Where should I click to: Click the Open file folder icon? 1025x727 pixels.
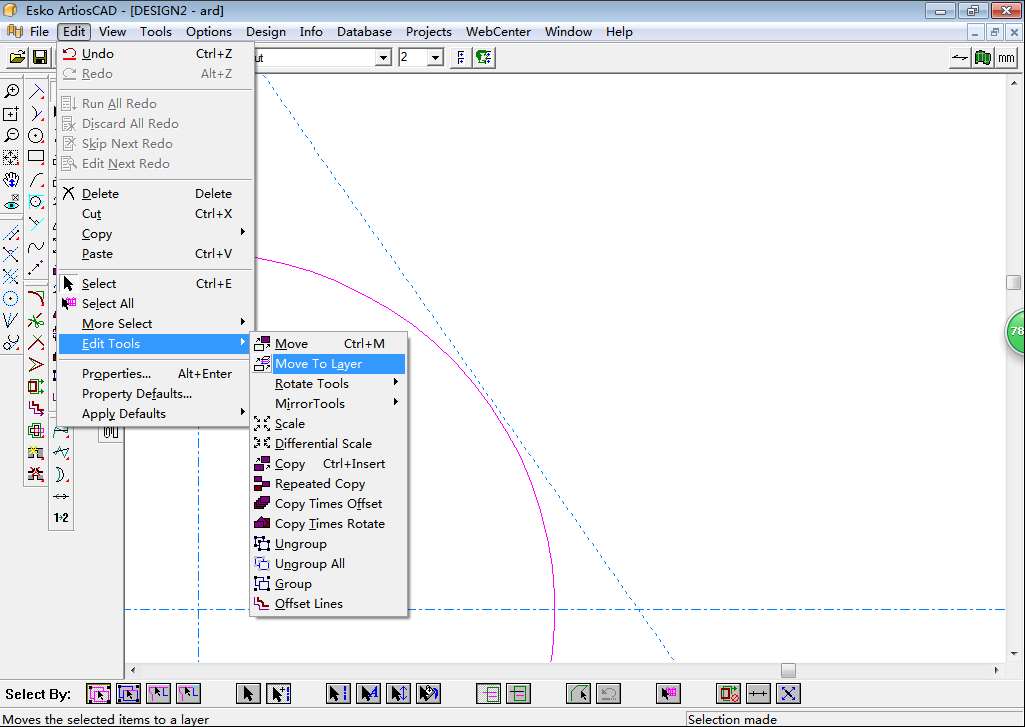(17, 58)
